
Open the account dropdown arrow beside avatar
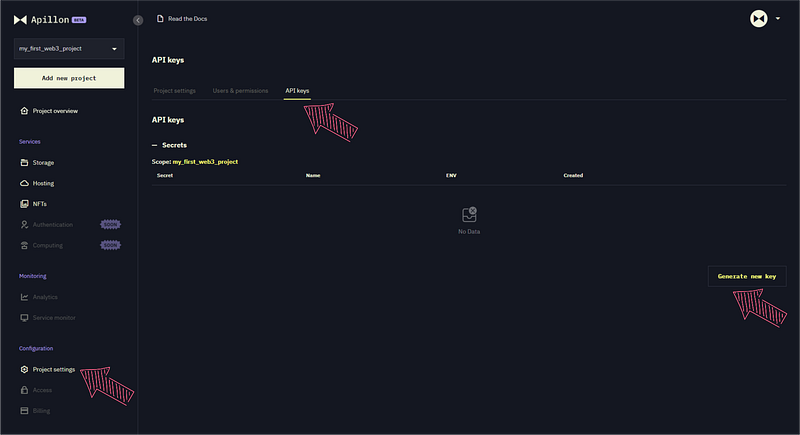point(778,18)
